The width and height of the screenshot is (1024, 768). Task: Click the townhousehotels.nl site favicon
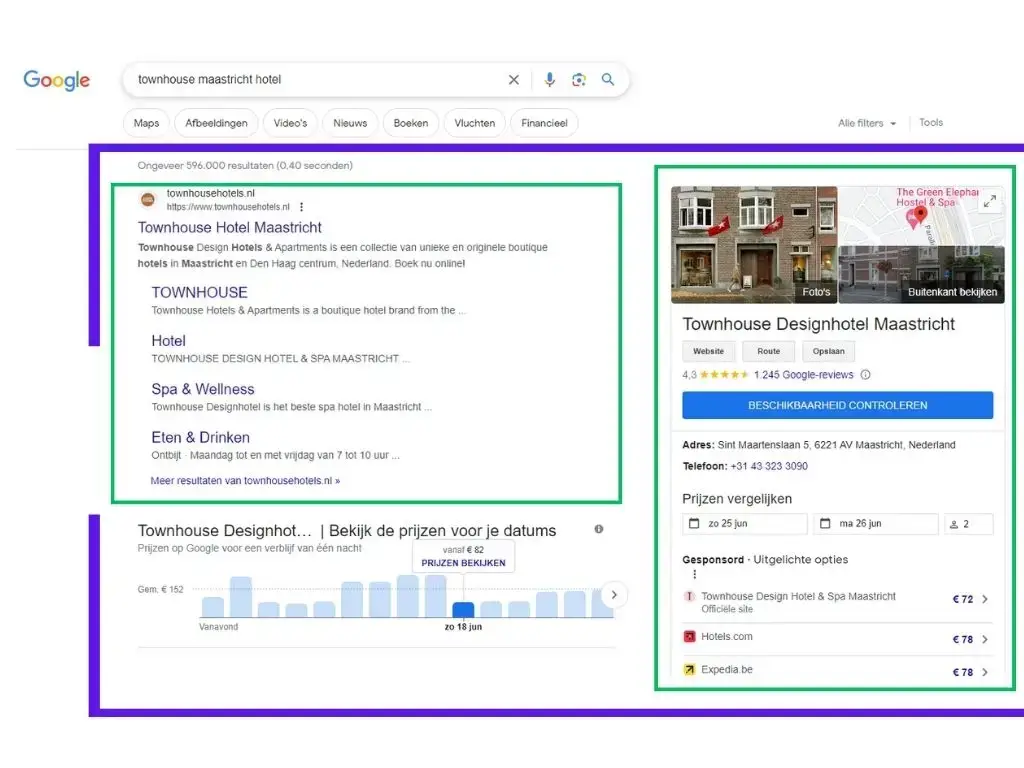tap(148, 200)
